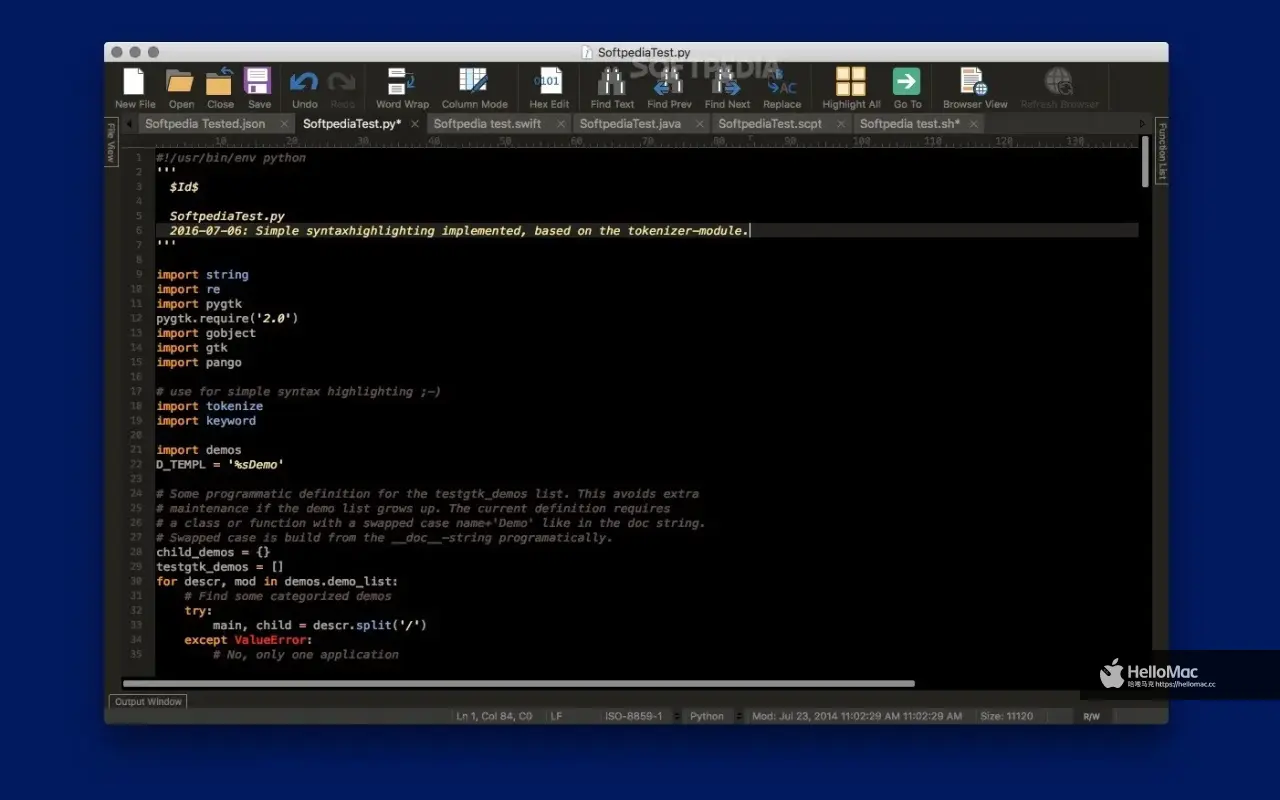Switch to the SoftpediaTest.scpt tab

click(770, 124)
